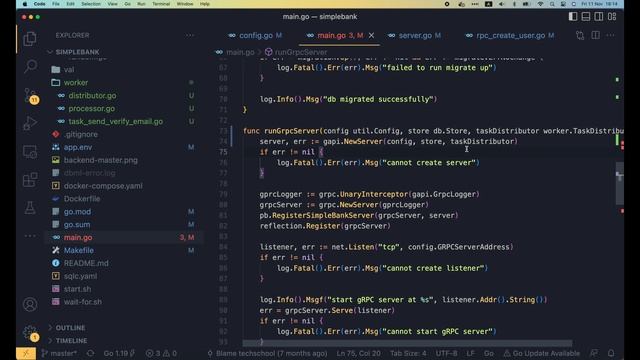640x360 pixels.
Task: Switch to config.go tab
Action: [x=255, y=36]
